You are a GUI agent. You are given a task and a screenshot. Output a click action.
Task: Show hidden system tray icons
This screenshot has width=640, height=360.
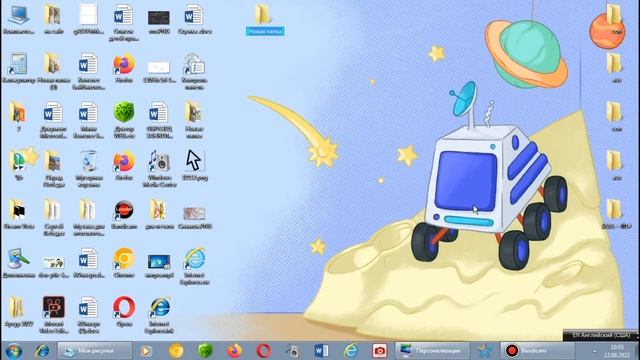point(595,352)
